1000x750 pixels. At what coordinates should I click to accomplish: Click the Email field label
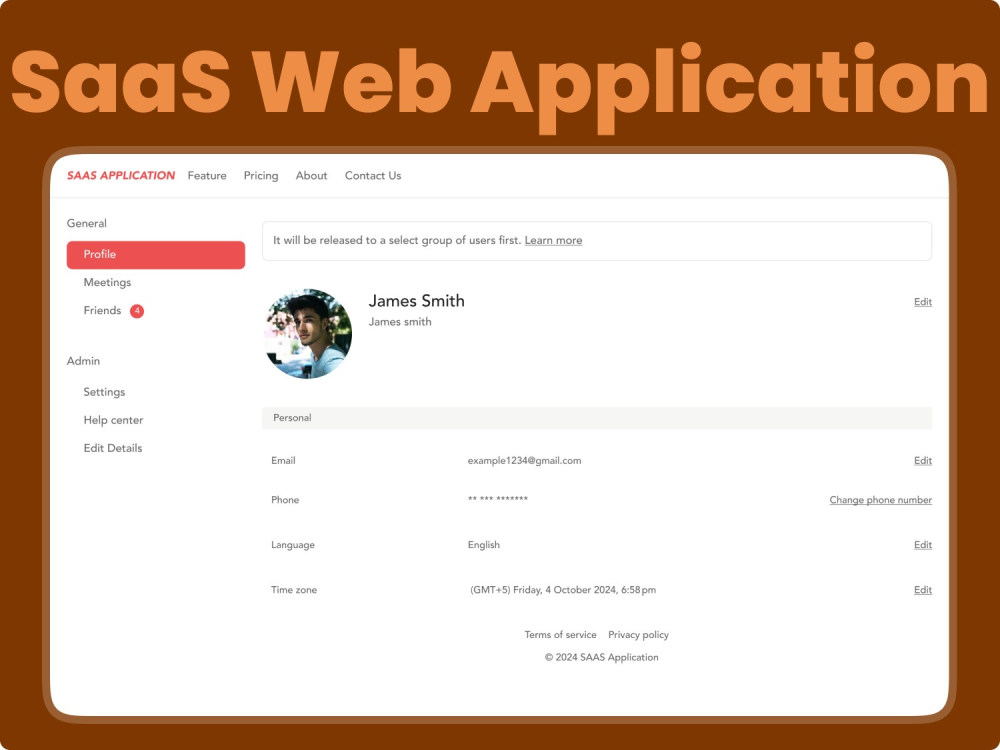(x=283, y=460)
